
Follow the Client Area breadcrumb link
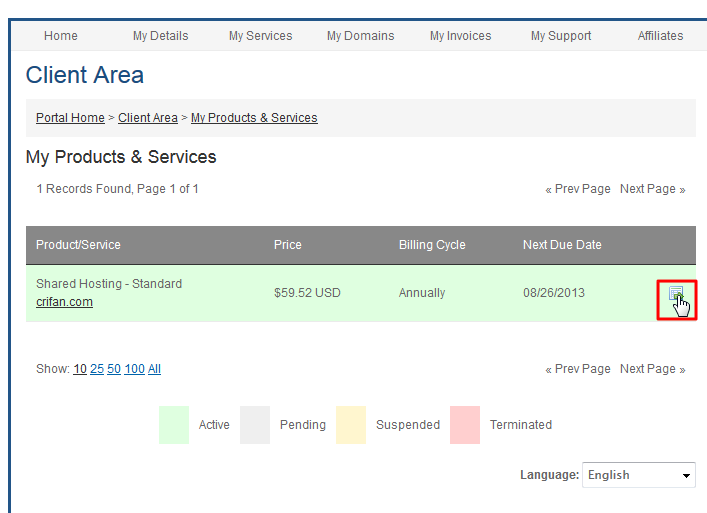tap(148, 118)
